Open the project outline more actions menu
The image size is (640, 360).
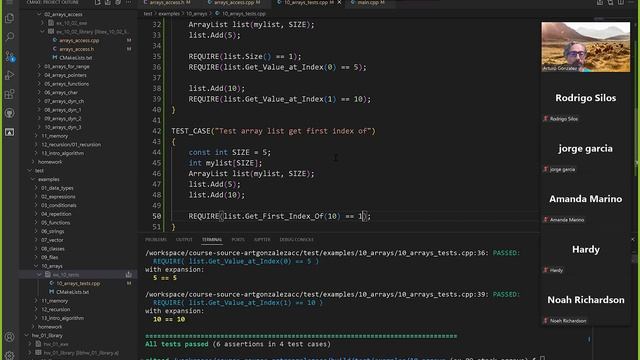pyautogui.click(x=129, y=2)
